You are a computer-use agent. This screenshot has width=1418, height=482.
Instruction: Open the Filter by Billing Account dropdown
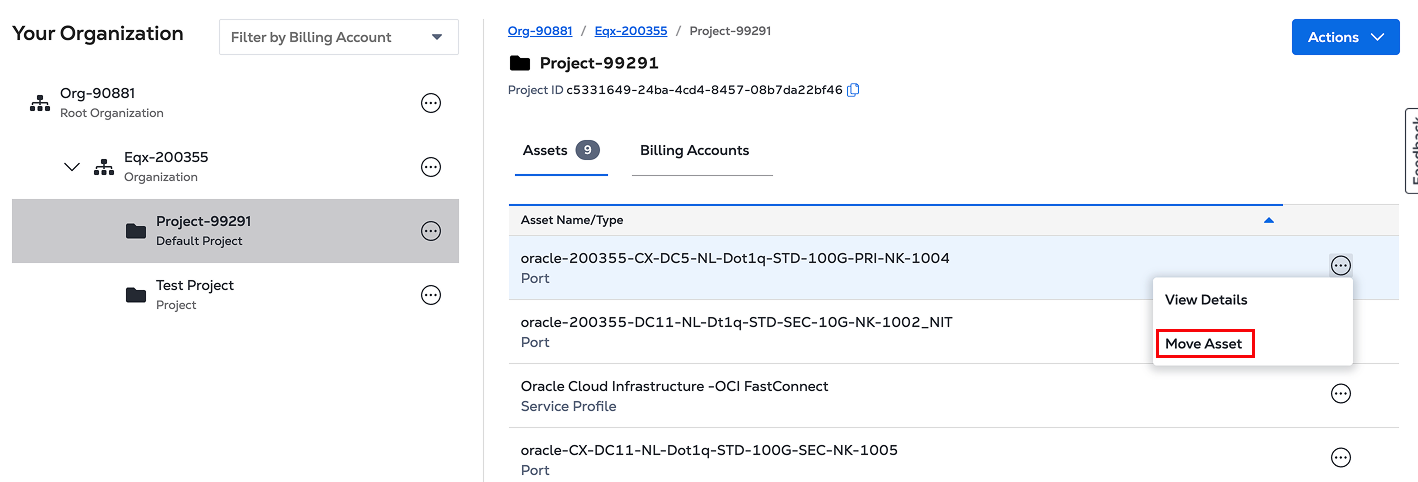(338, 37)
